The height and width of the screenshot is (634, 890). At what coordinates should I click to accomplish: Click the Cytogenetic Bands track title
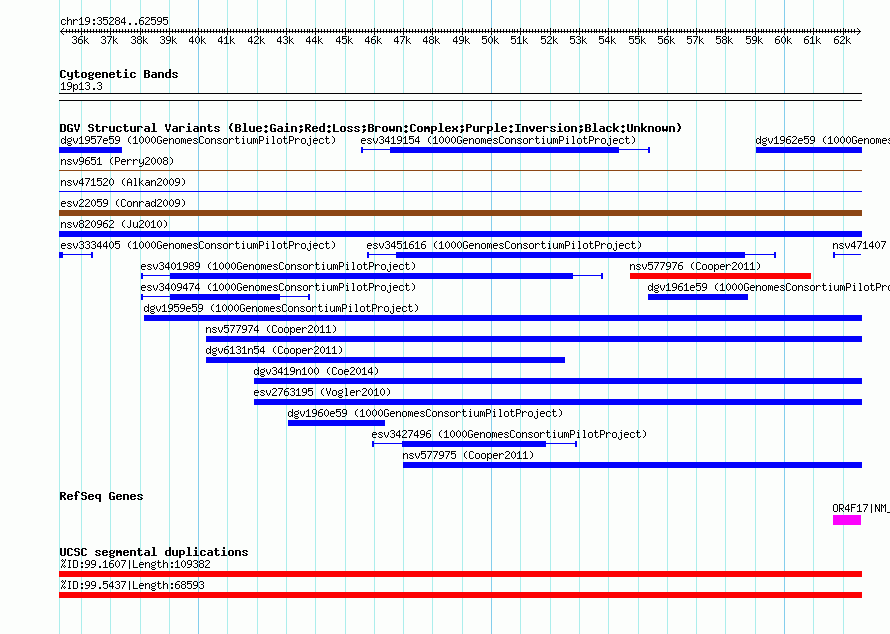[119, 74]
